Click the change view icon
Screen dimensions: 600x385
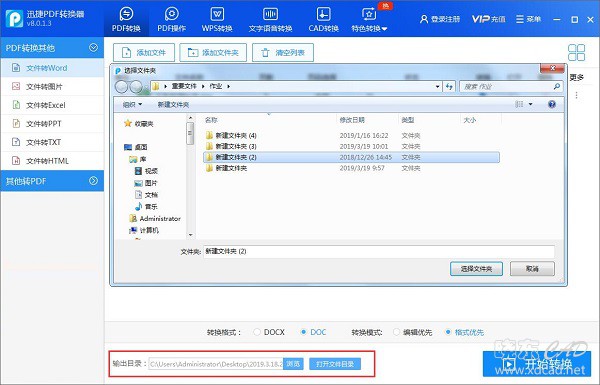[519, 104]
